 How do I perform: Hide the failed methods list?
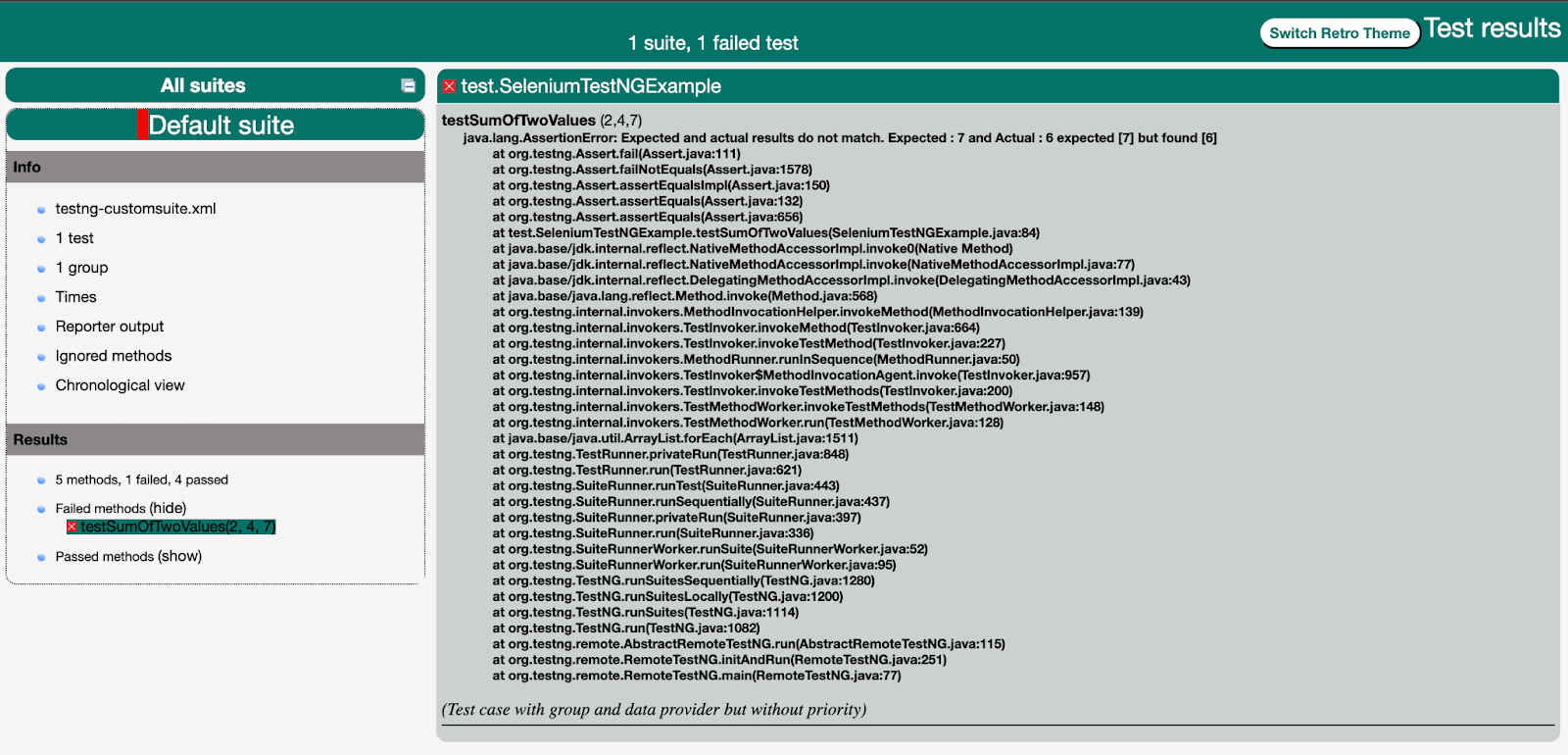(168, 508)
